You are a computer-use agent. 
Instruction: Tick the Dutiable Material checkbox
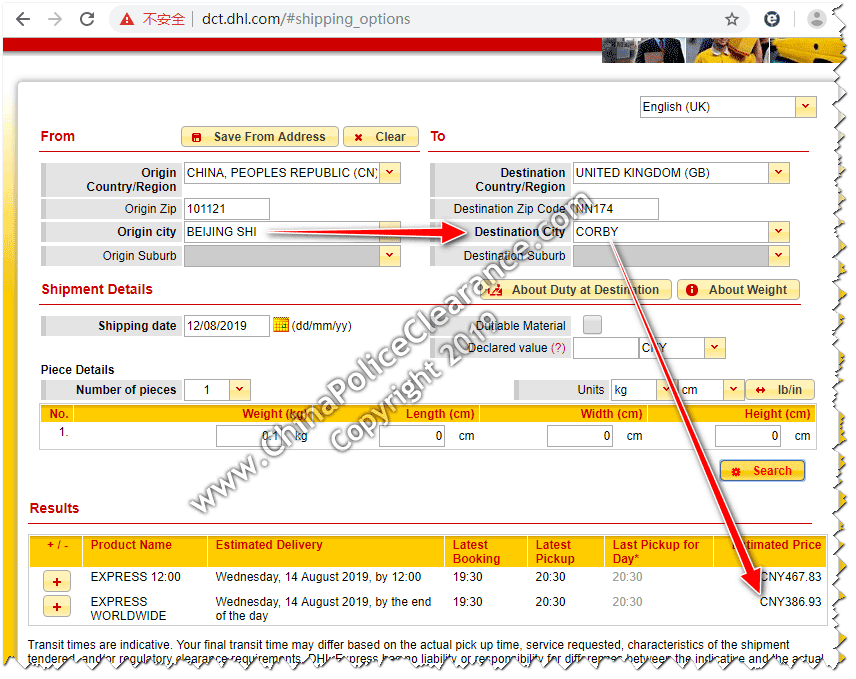coord(592,325)
